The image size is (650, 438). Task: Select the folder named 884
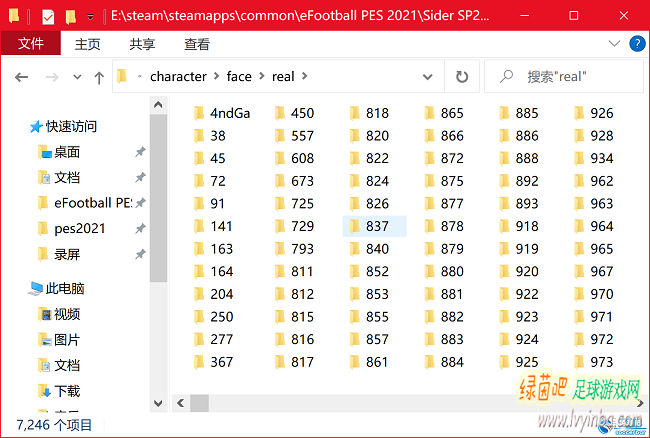(x=444, y=362)
